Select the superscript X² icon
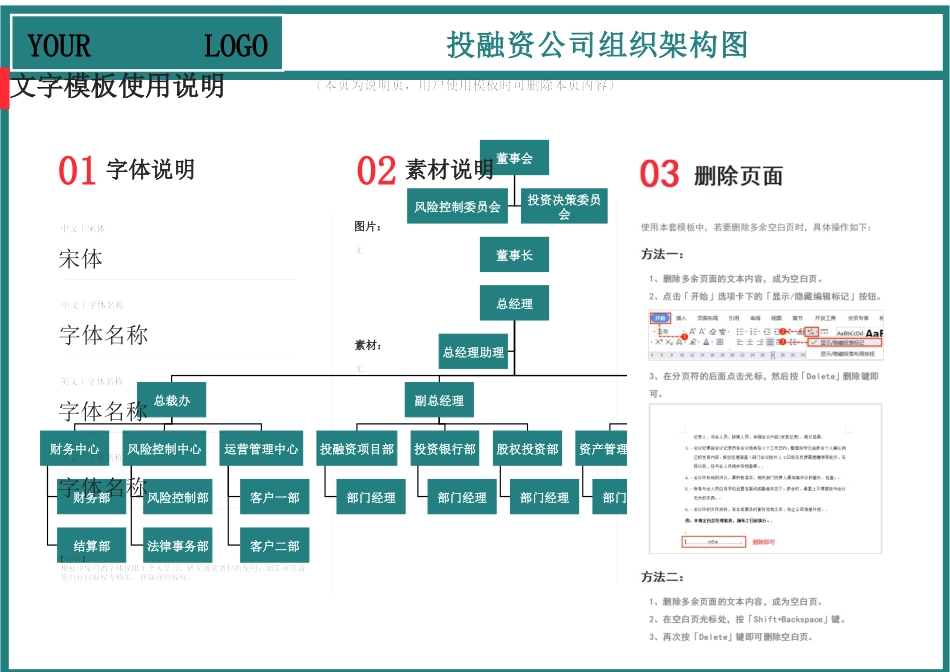The image size is (950, 672). tap(658, 342)
